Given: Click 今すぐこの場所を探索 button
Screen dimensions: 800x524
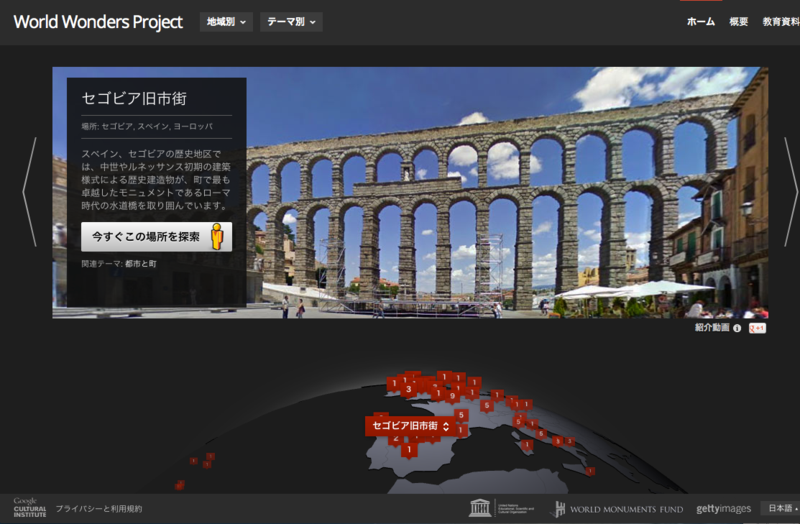Looking at the screenshot, I should pos(156,237).
